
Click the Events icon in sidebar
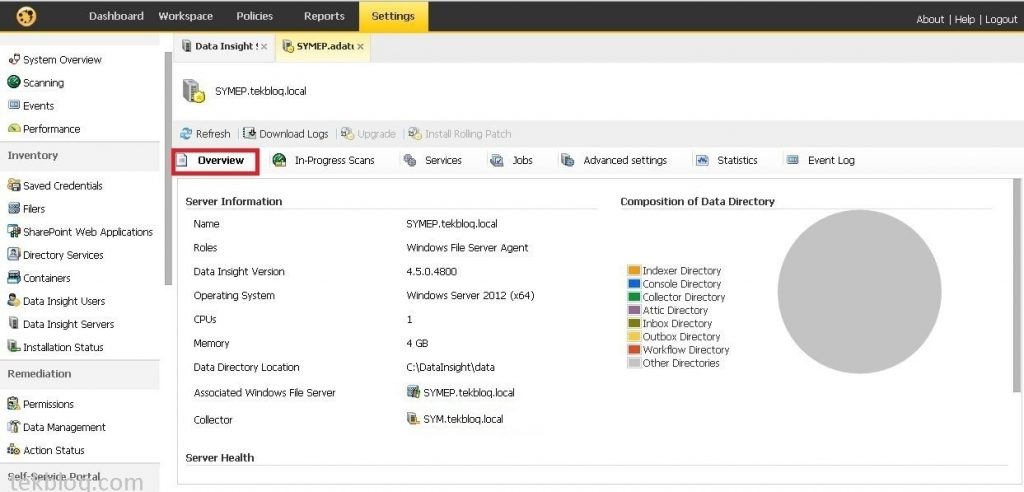(14, 105)
